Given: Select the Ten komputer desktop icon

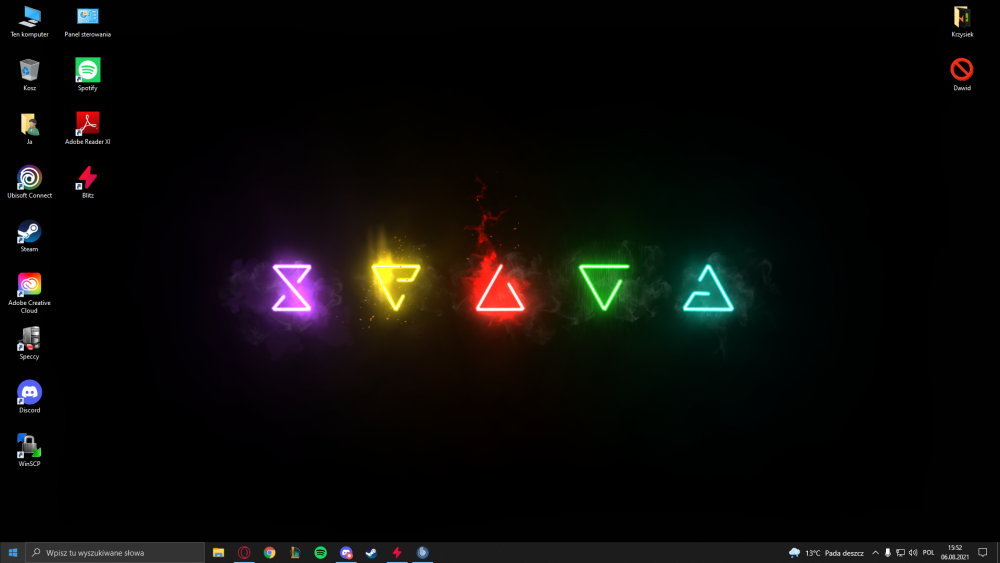Looking at the screenshot, I should tap(29, 22).
